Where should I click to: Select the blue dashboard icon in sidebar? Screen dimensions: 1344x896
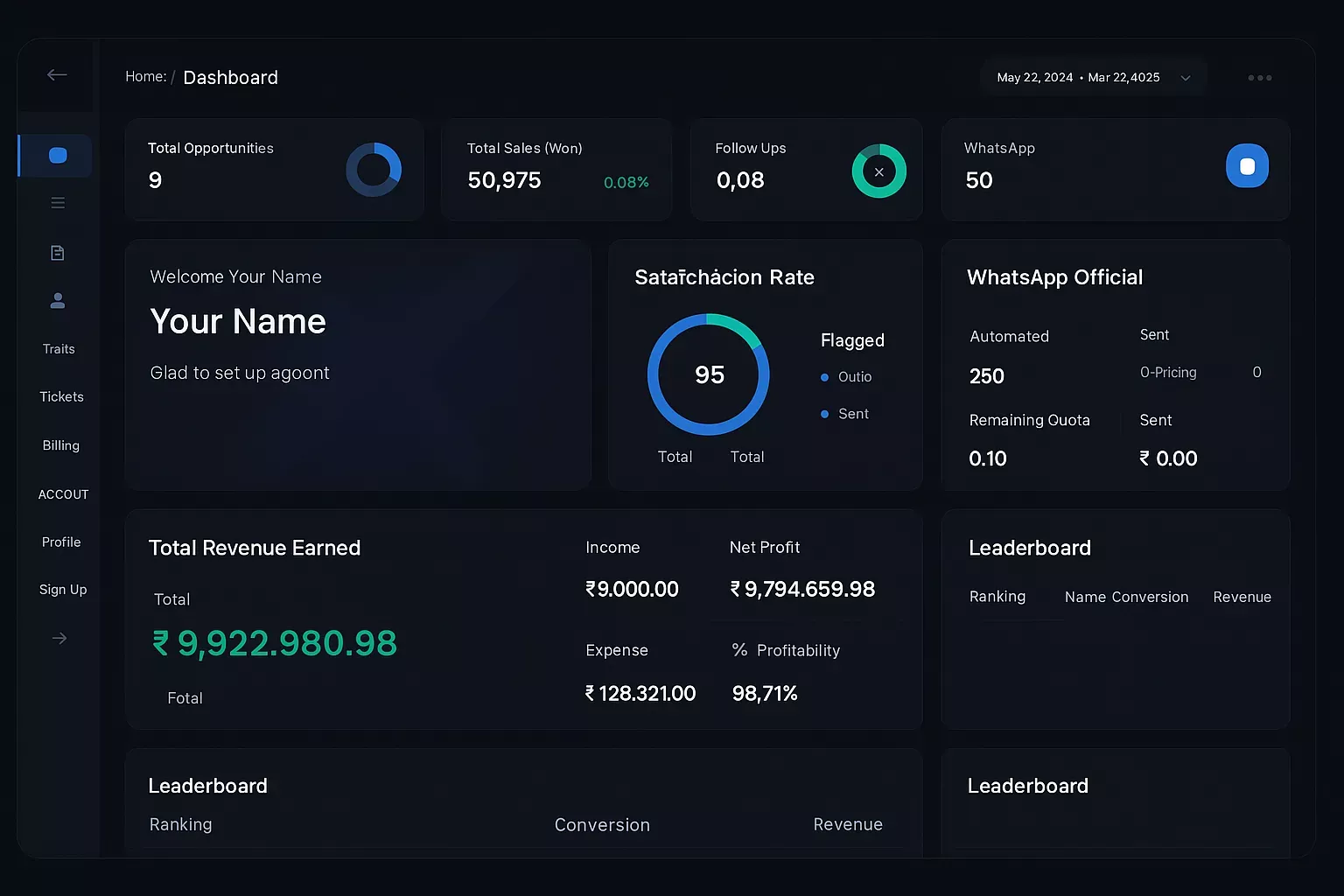tap(58, 156)
